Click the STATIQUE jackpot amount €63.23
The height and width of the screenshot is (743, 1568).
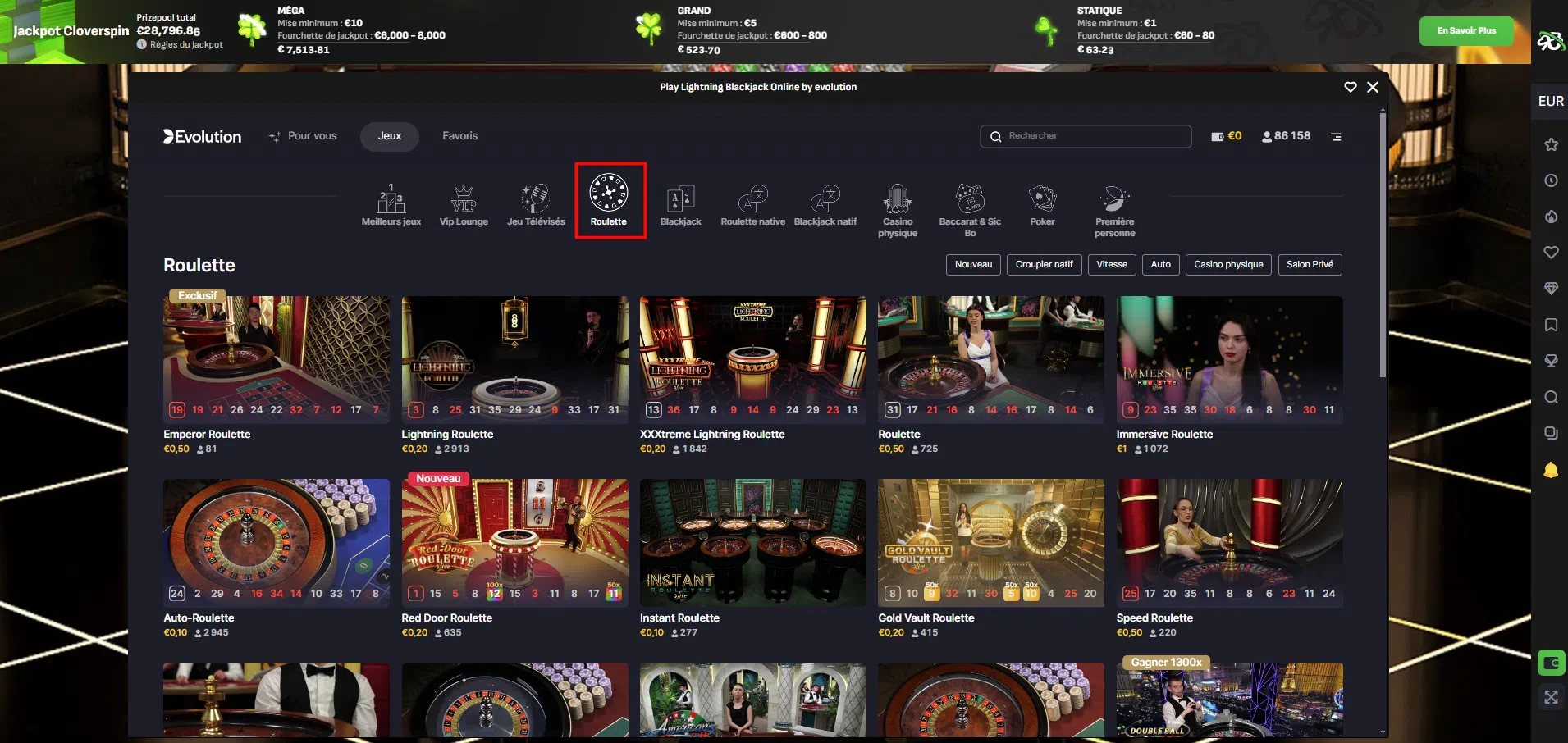(x=1095, y=50)
